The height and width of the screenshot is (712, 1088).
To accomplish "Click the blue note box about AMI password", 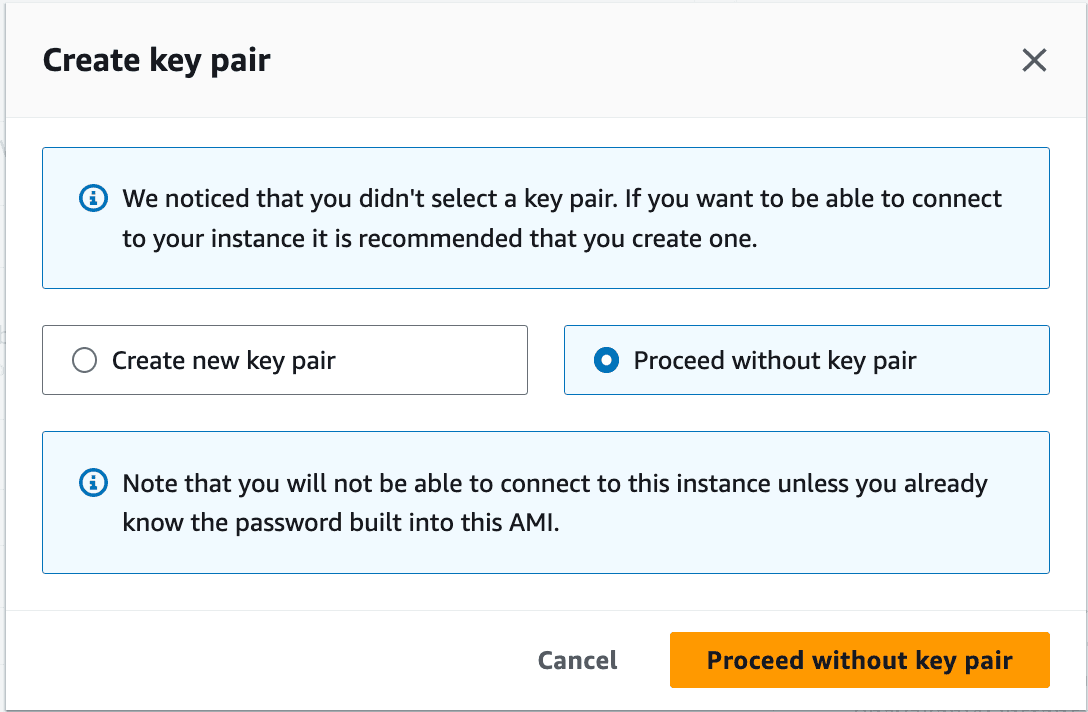I will pos(545,502).
